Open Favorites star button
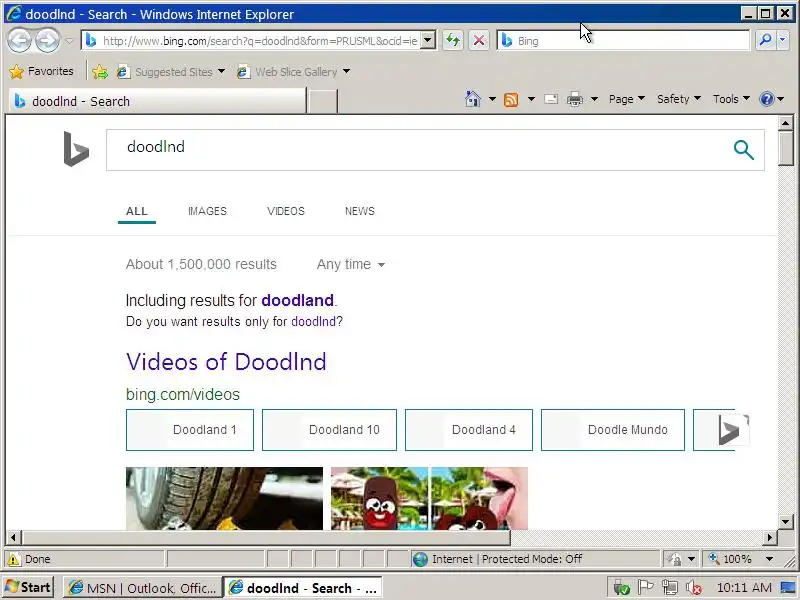The image size is (800, 600). pyautogui.click(x=41, y=71)
